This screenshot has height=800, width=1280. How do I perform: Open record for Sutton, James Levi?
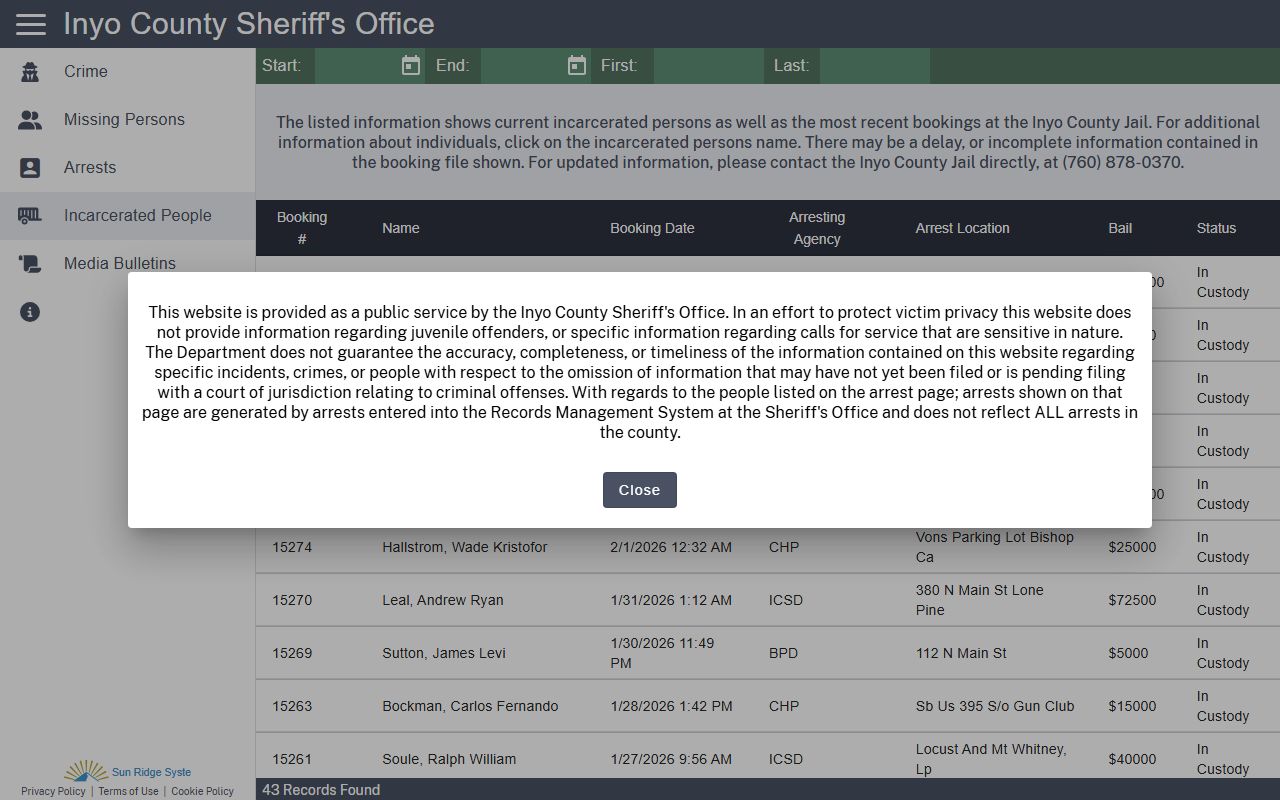pyautogui.click(x=443, y=653)
